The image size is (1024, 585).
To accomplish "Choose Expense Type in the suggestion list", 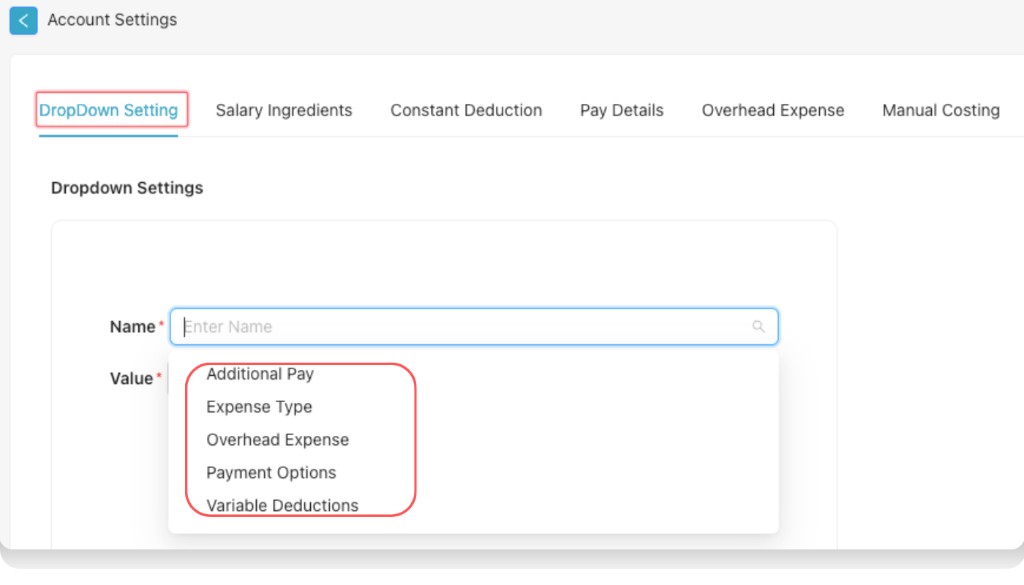I will point(259,407).
